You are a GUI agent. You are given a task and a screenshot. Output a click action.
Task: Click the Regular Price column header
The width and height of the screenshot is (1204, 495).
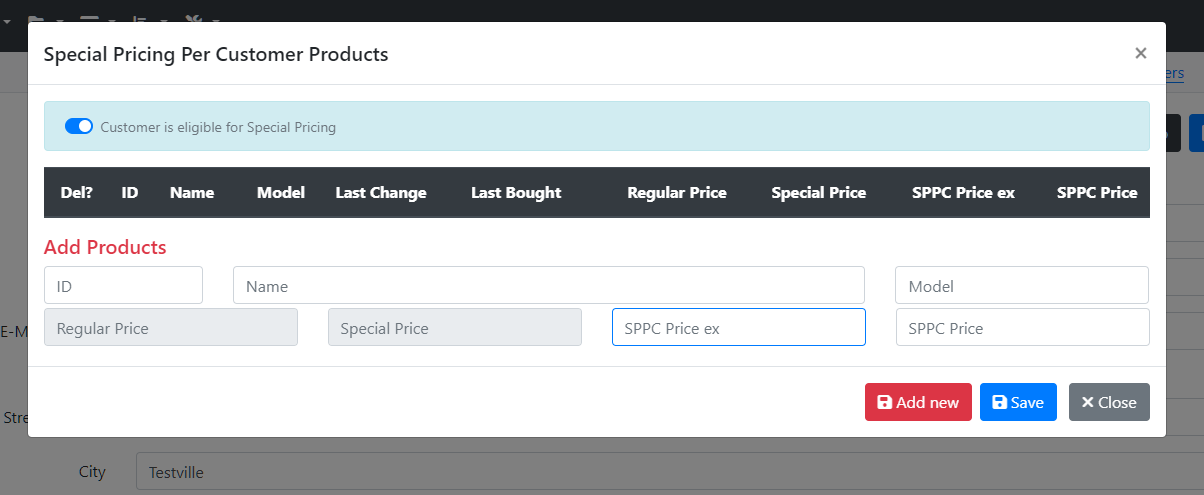point(677,192)
